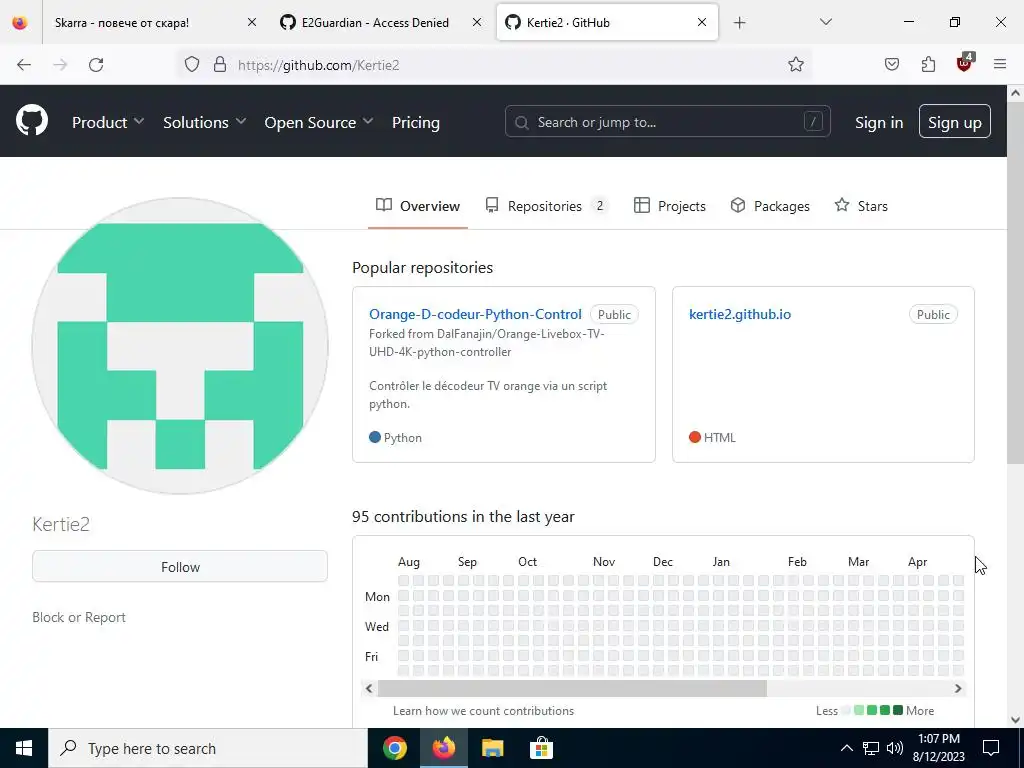1024x768 pixels.
Task: Click Block or Report link
Action: click(x=79, y=617)
